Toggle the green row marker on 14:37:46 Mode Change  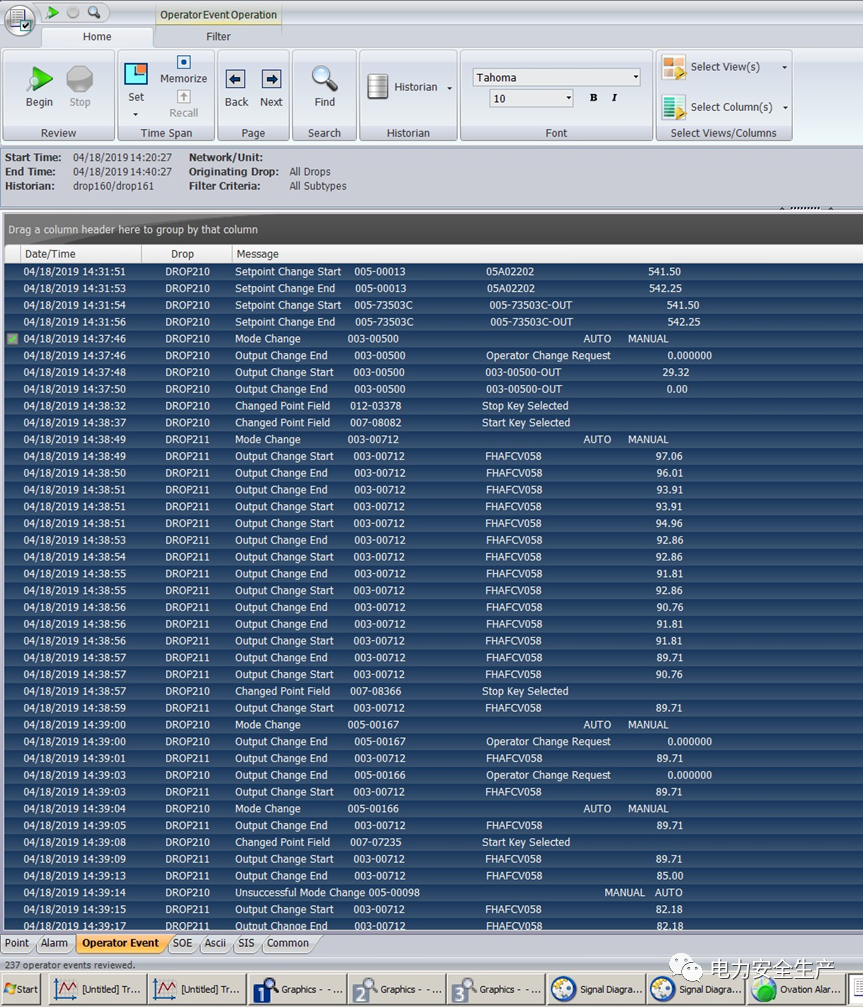coord(12,339)
